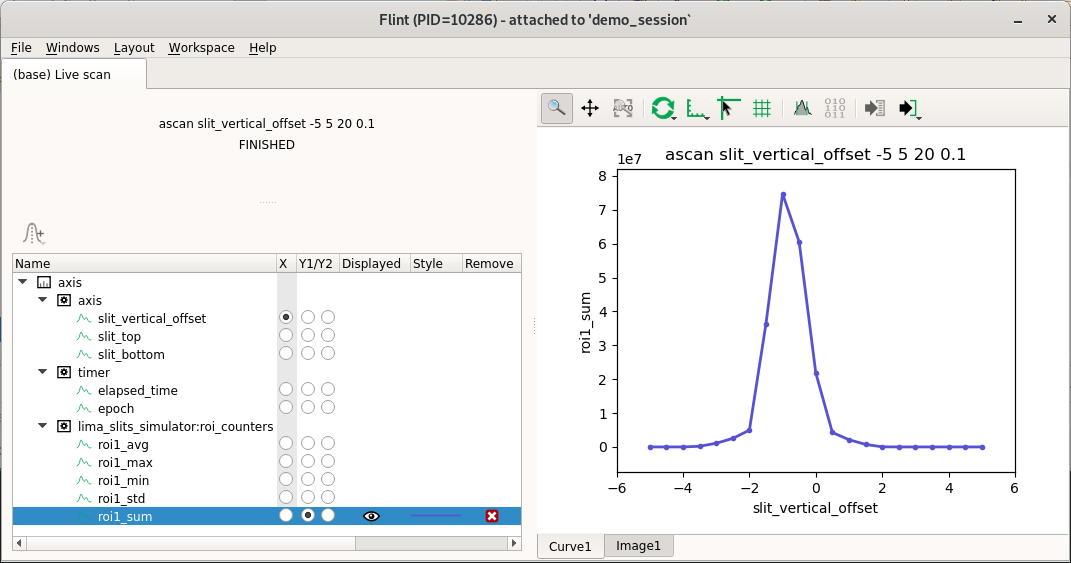The width and height of the screenshot is (1071, 563).
Task: Click the purple style line for roi1_sum
Action: [x=436, y=516]
